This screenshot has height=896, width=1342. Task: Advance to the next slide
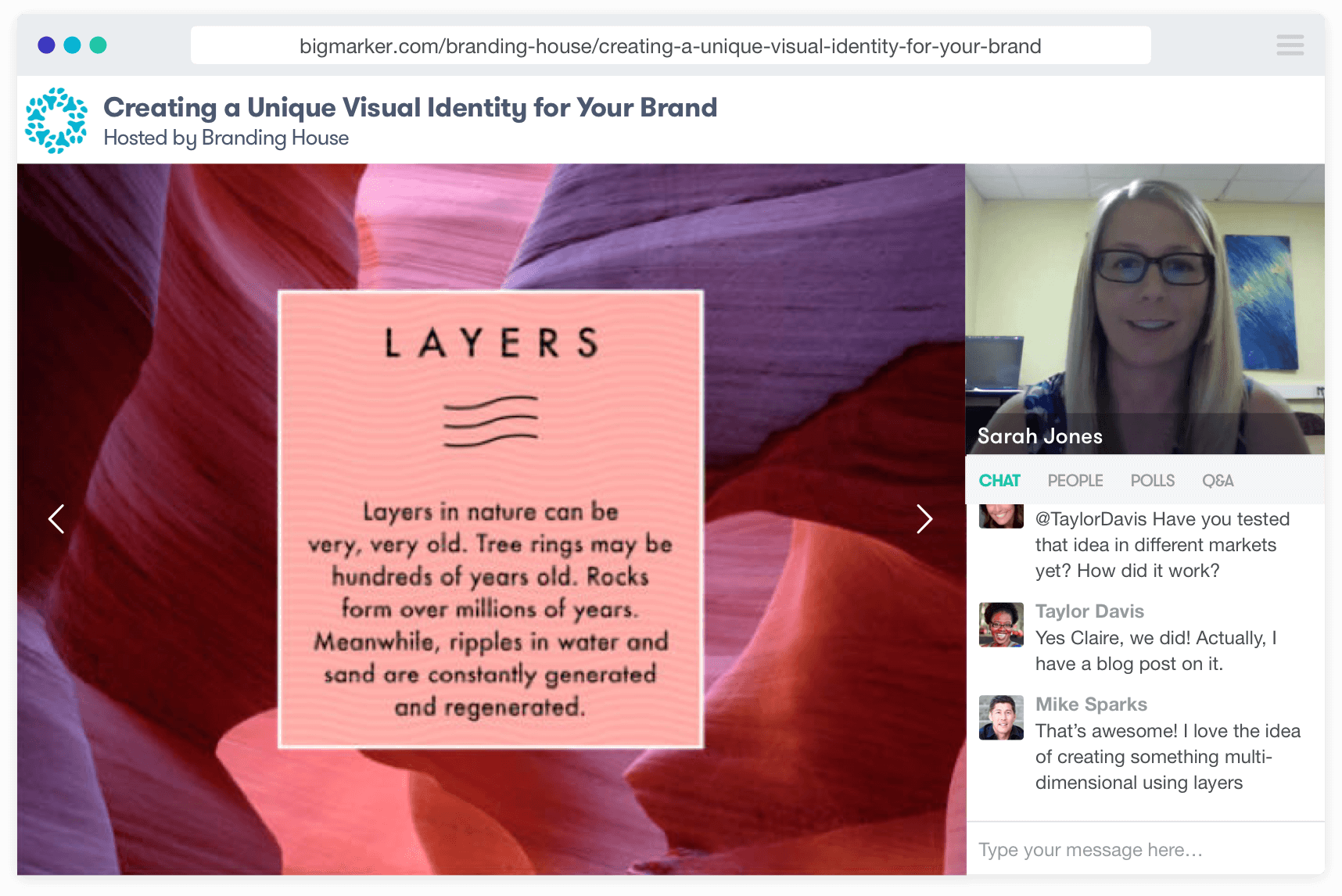[924, 518]
